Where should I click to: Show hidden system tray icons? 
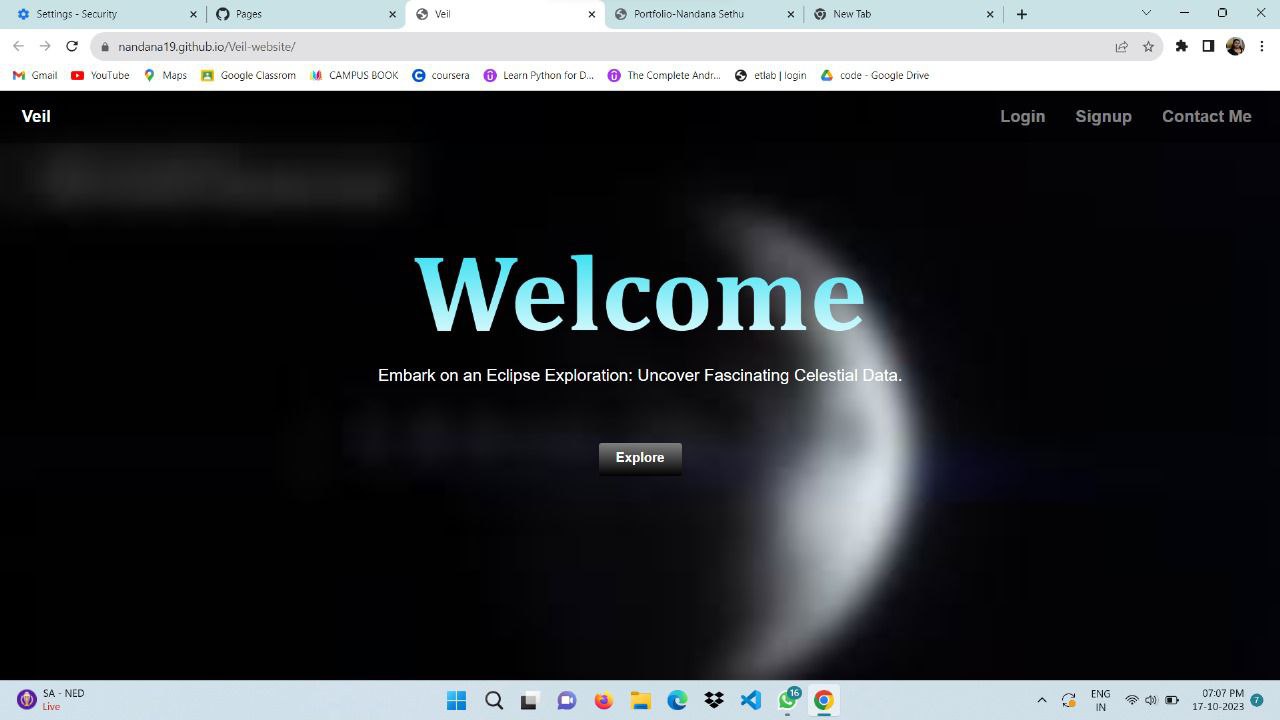tap(1041, 700)
